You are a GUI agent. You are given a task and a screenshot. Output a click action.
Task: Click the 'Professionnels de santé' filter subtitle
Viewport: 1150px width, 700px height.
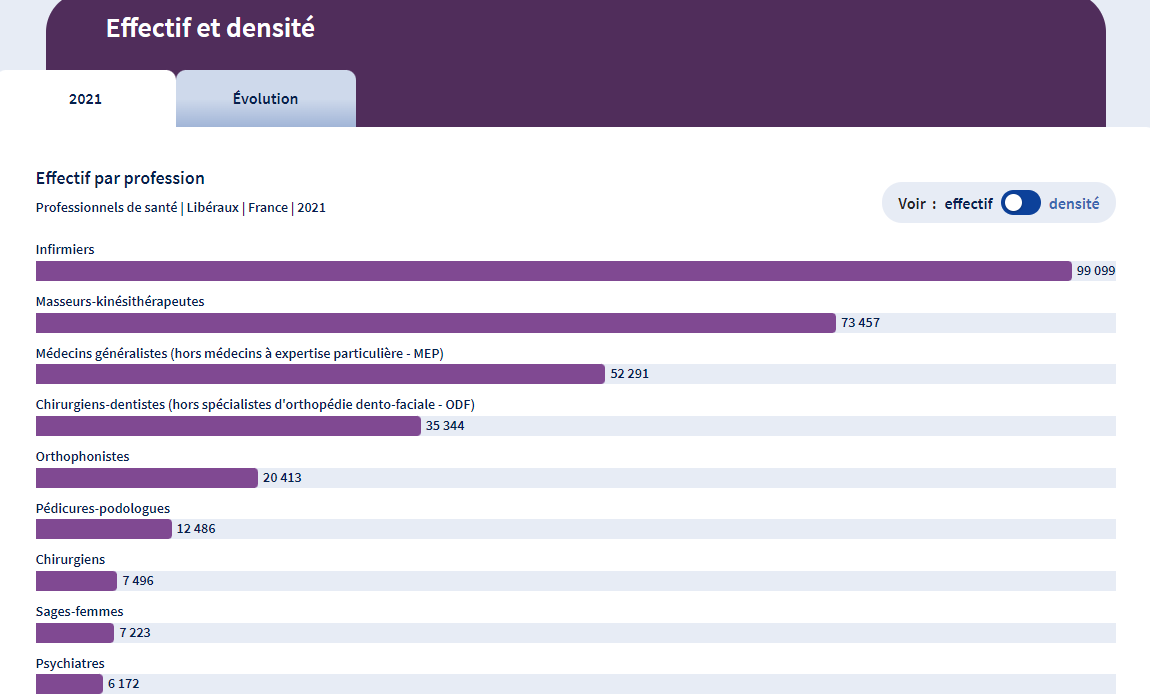[x=106, y=208]
